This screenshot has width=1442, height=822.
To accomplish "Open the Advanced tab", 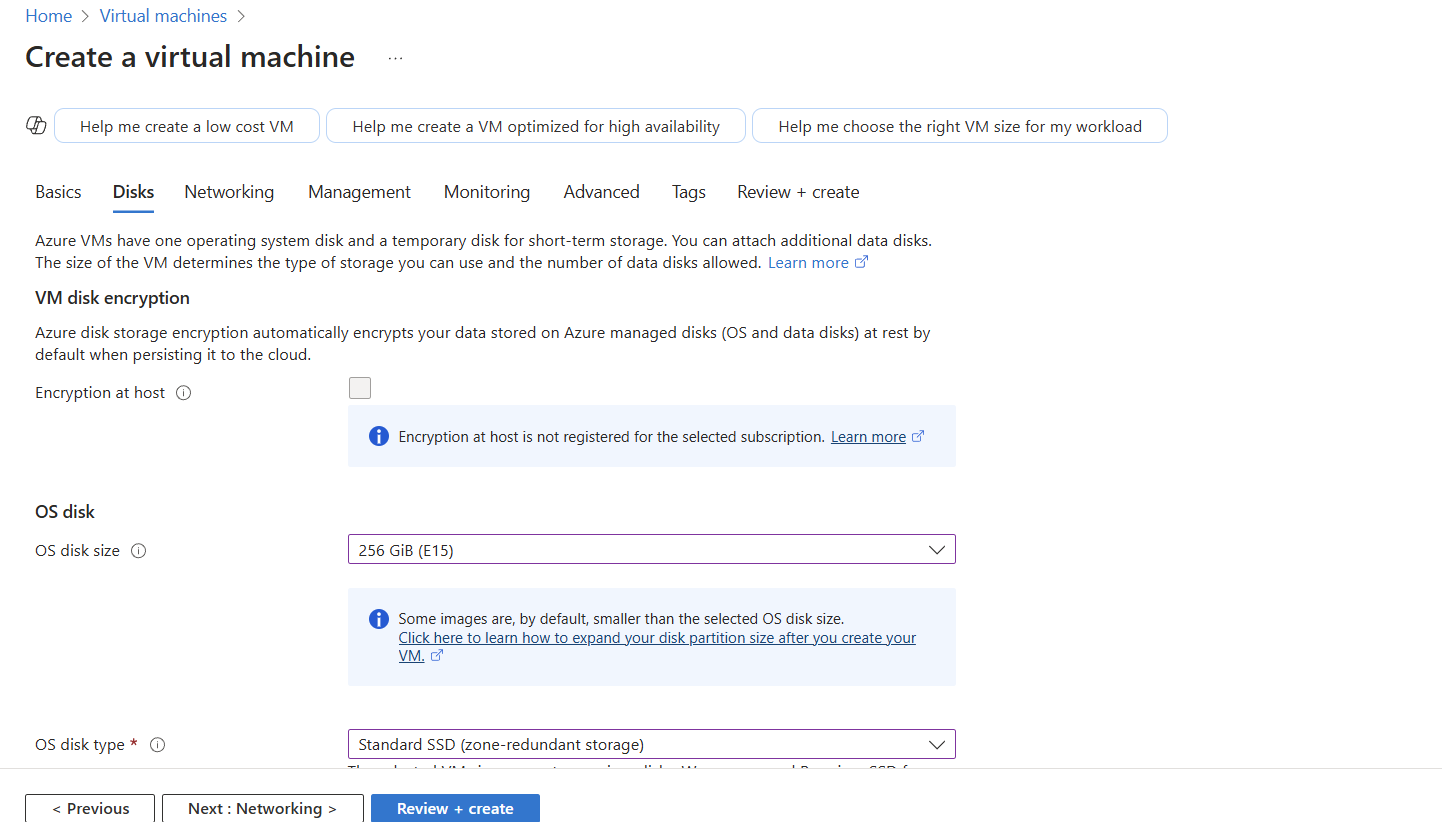I will pyautogui.click(x=601, y=192).
